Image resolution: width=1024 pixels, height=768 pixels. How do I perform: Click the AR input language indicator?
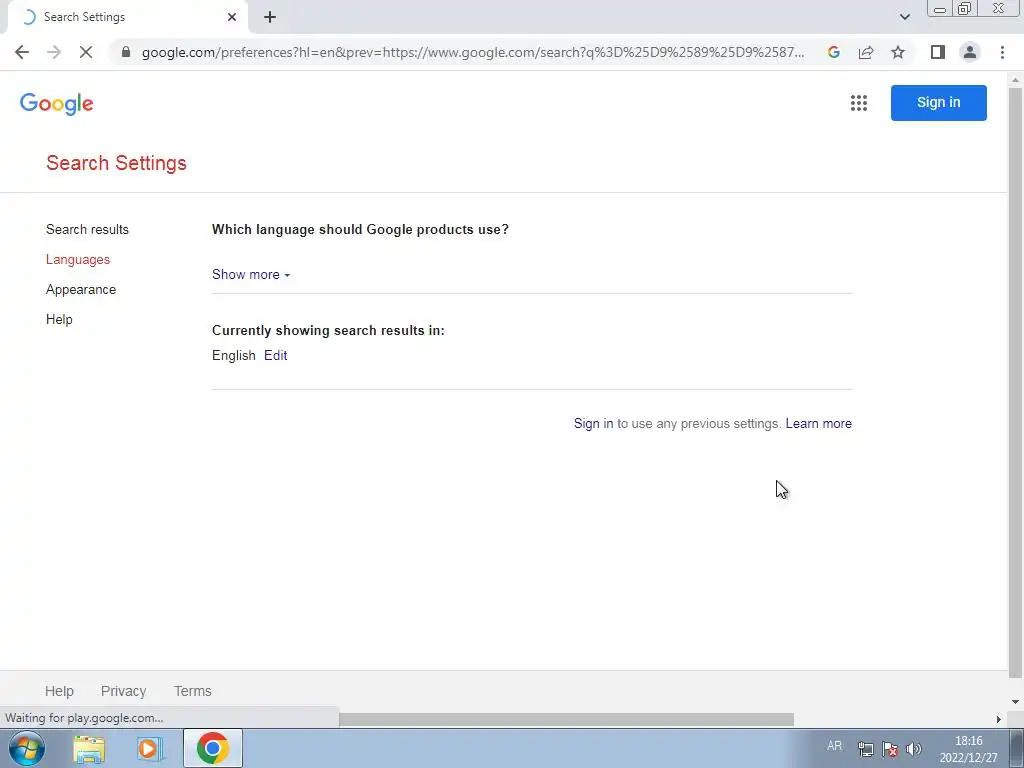point(834,746)
